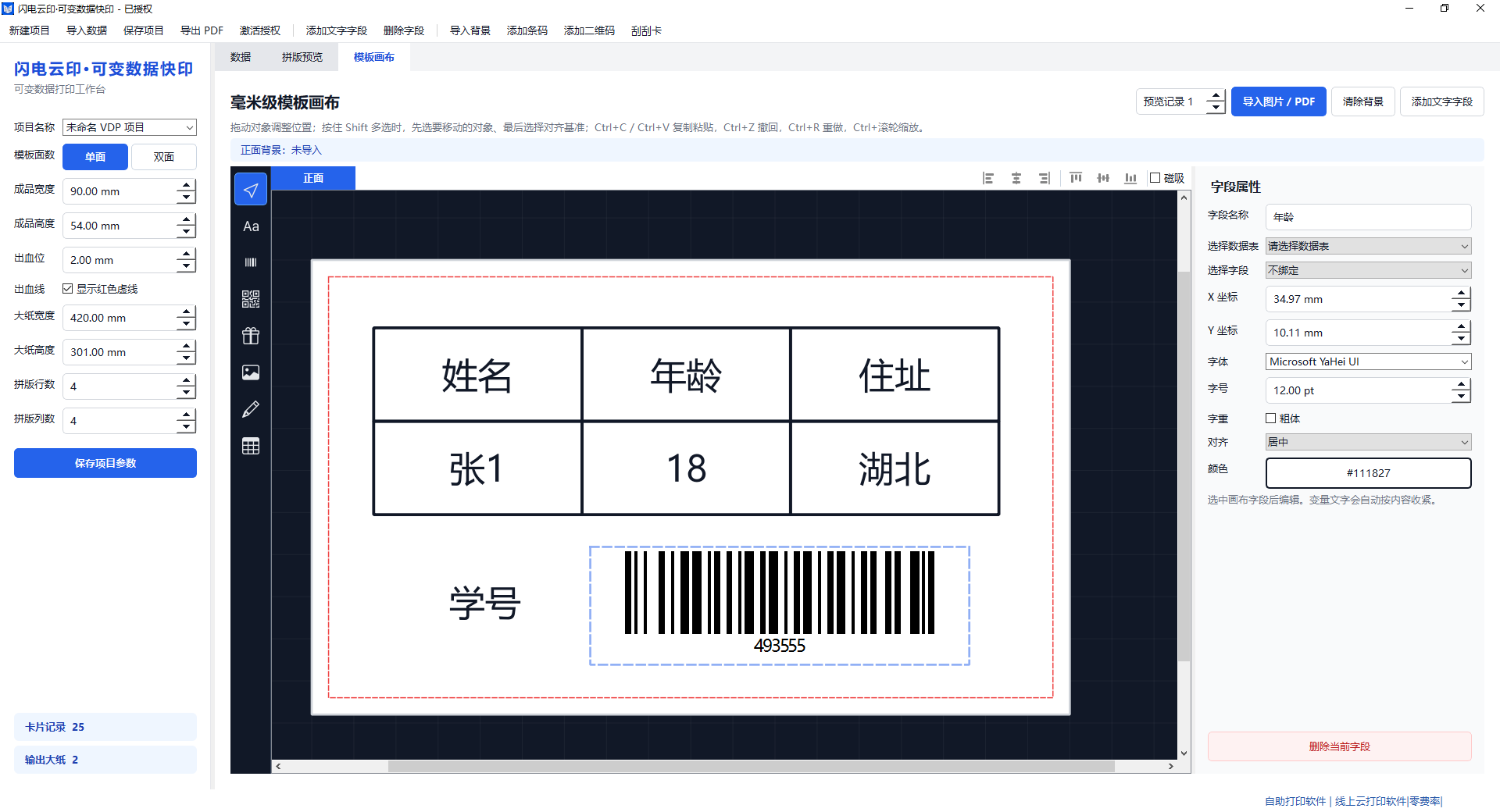The width and height of the screenshot is (1500, 812).
Task: Select the image insert tool
Action: [x=251, y=372]
